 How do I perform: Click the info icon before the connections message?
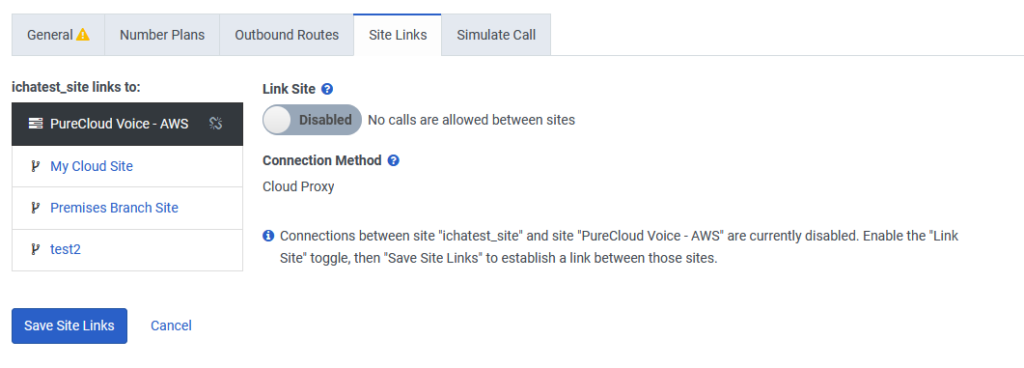(268, 236)
